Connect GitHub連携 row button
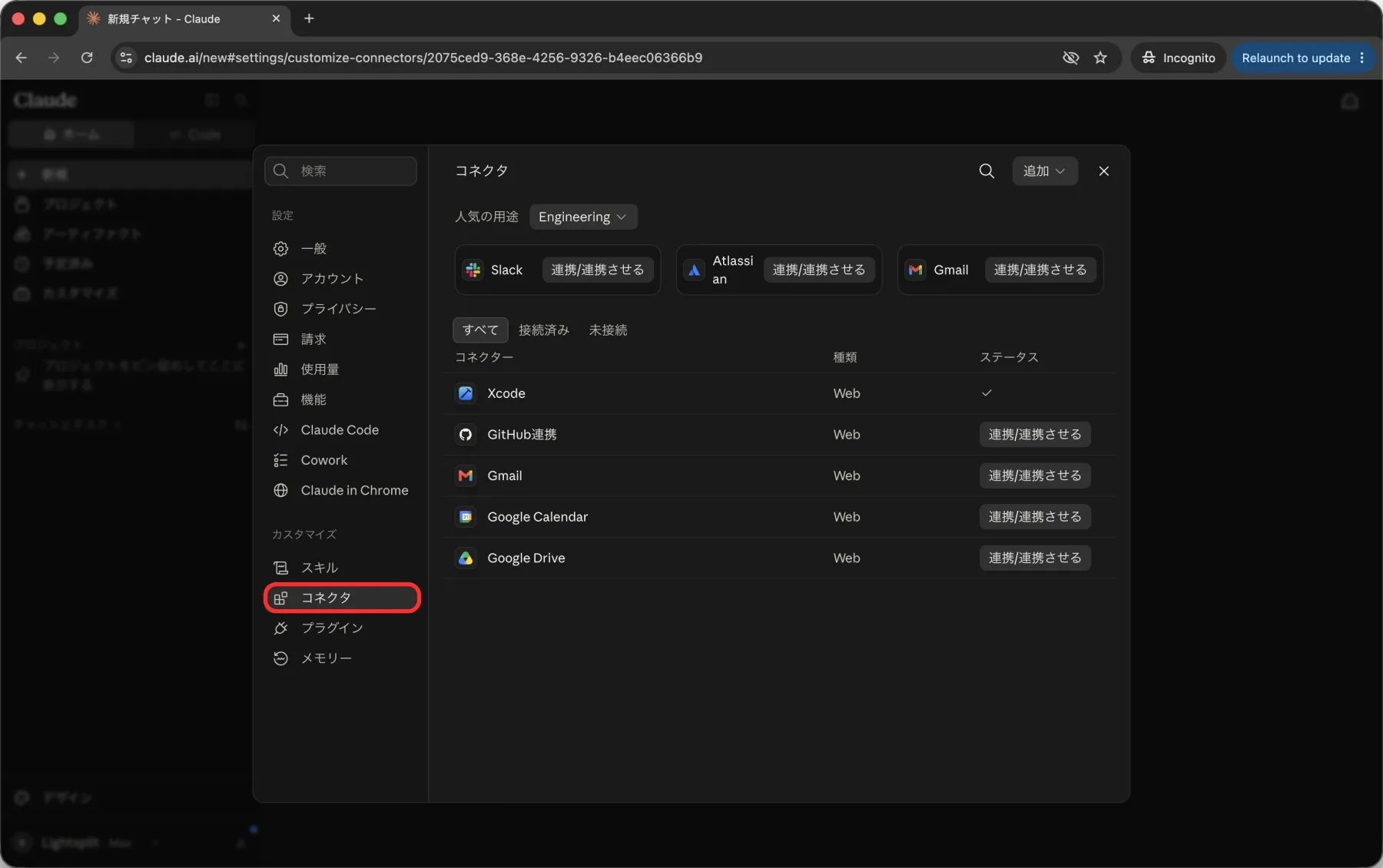The image size is (1383, 868). (1035, 435)
